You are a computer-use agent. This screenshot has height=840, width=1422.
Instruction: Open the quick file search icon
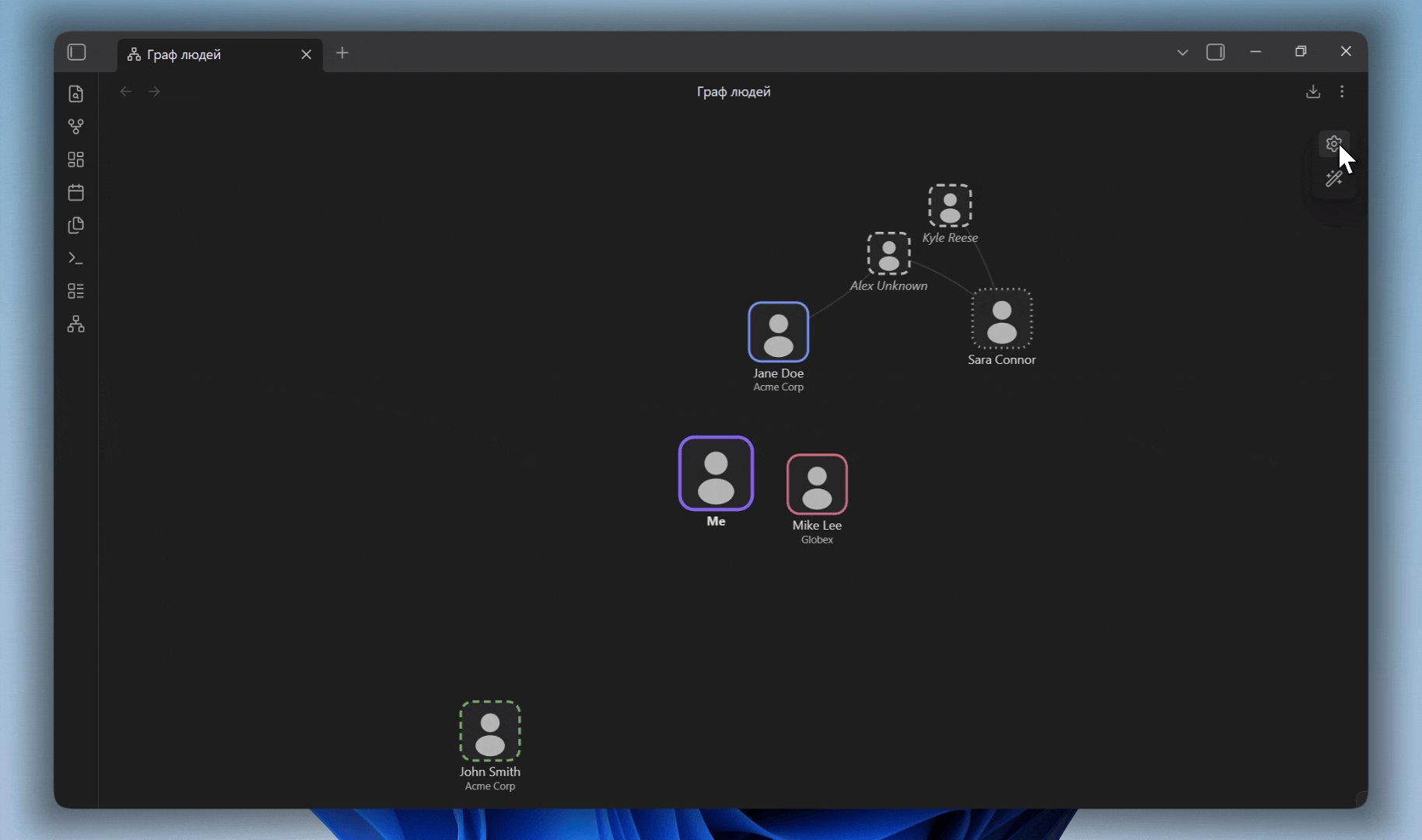pos(75,94)
